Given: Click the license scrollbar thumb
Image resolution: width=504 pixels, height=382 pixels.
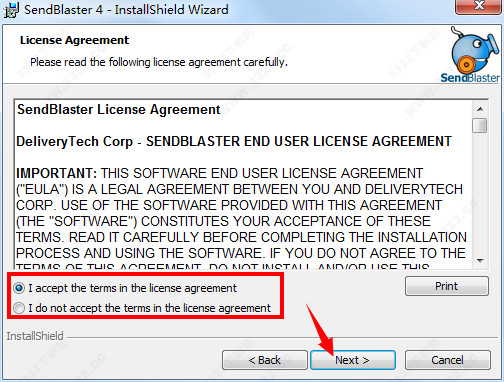Looking at the screenshot, I should point(480,126).
